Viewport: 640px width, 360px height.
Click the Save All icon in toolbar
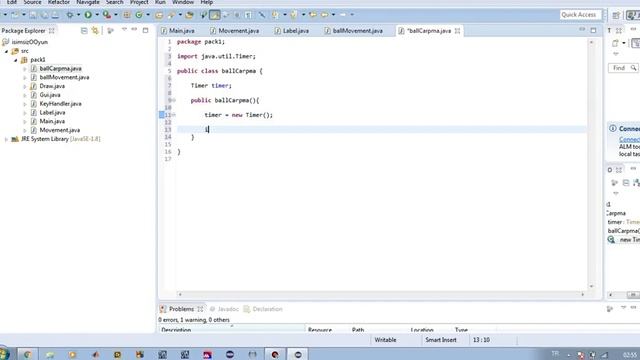click(x=44, y=15)
